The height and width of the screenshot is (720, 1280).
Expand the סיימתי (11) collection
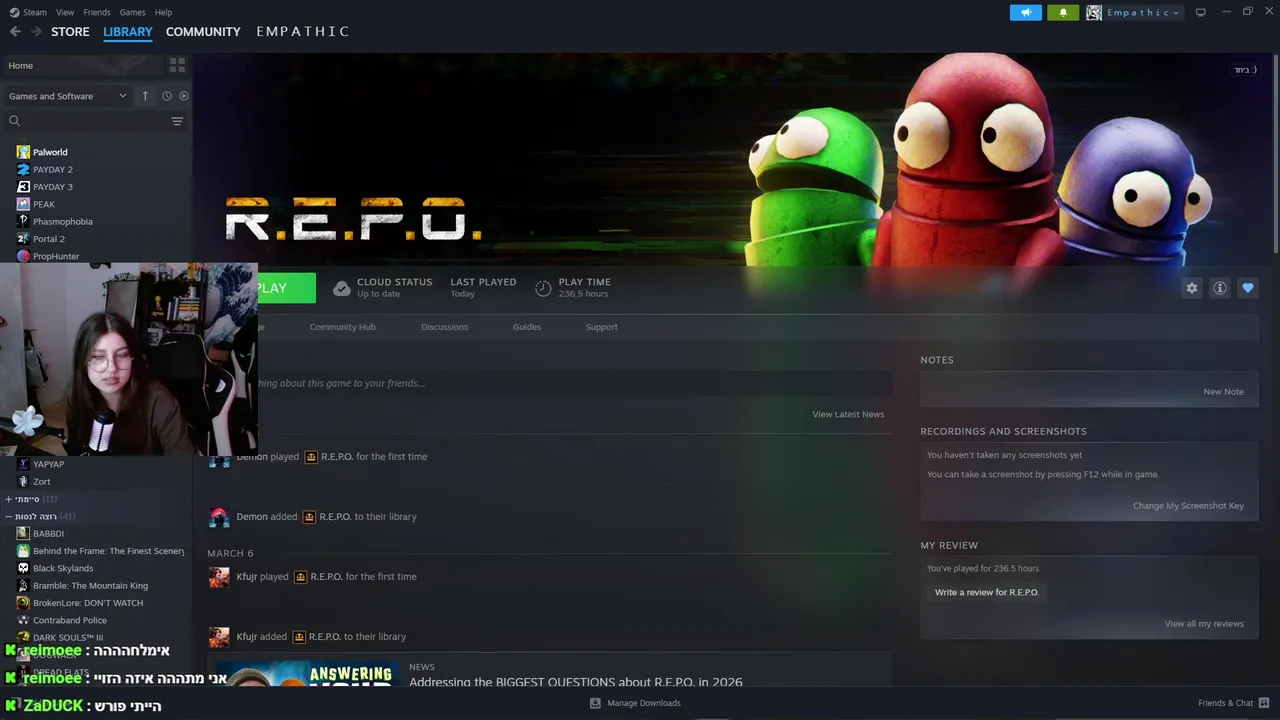[30, 499]
